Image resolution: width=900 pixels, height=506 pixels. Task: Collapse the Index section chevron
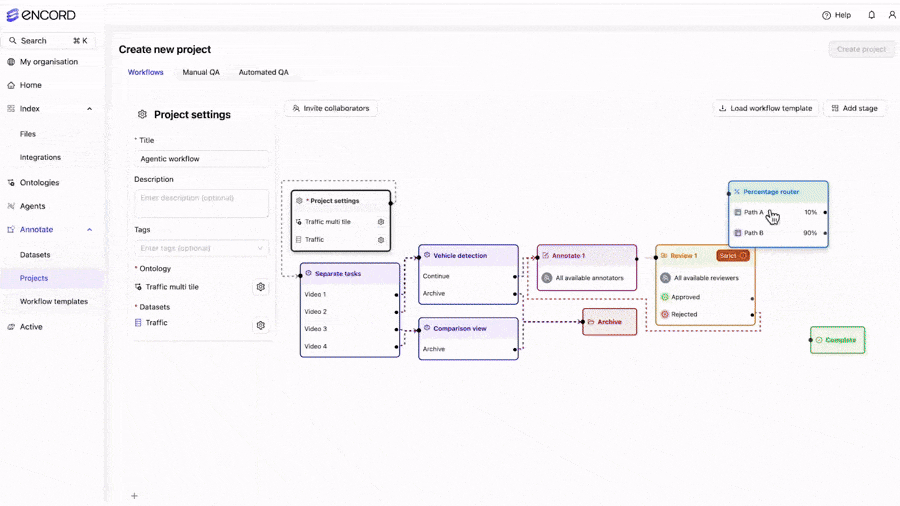coord(90,108)
